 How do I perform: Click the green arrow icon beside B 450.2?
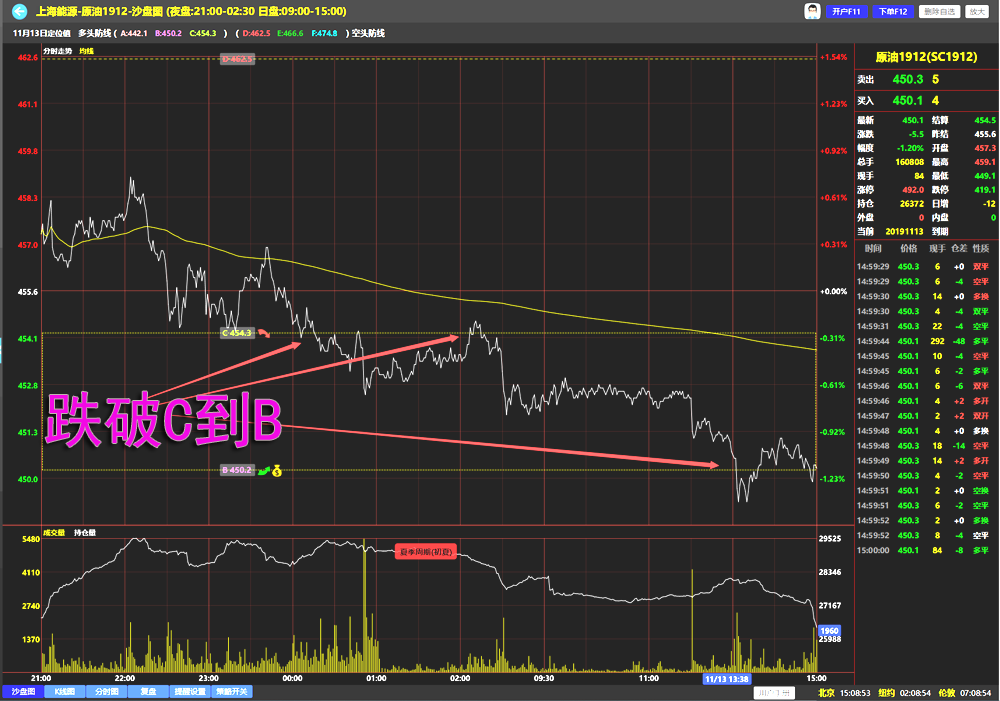[x=263, y=470]
